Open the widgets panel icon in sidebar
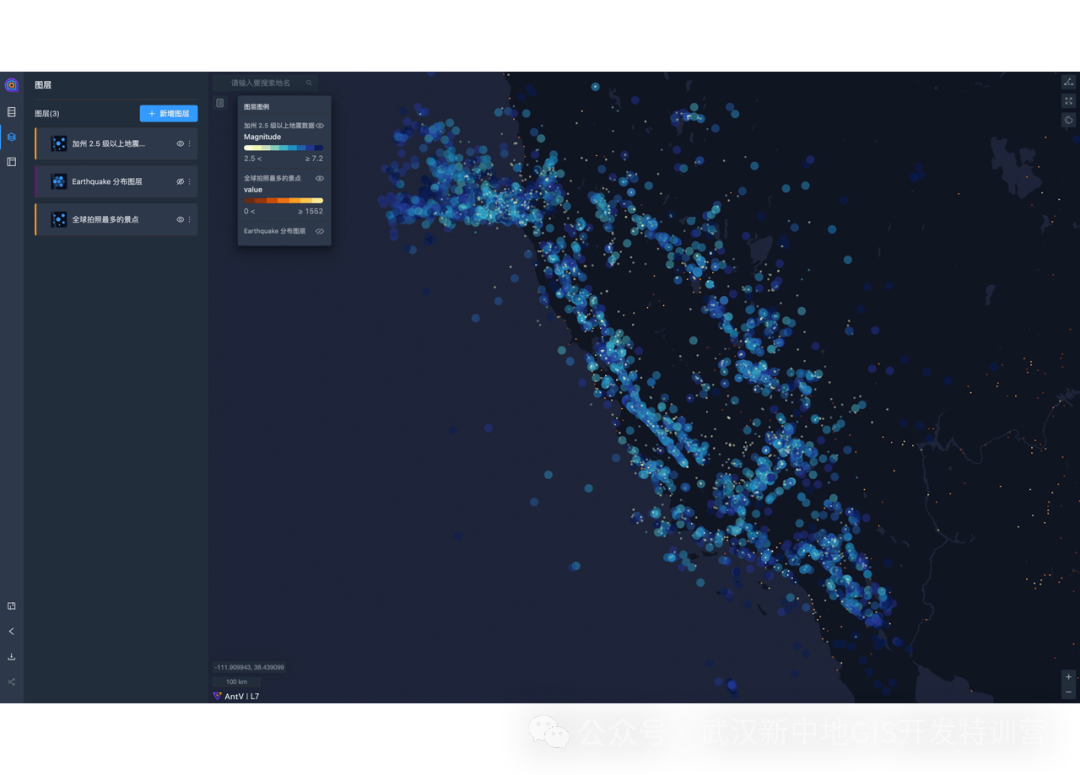 [11, 161]
